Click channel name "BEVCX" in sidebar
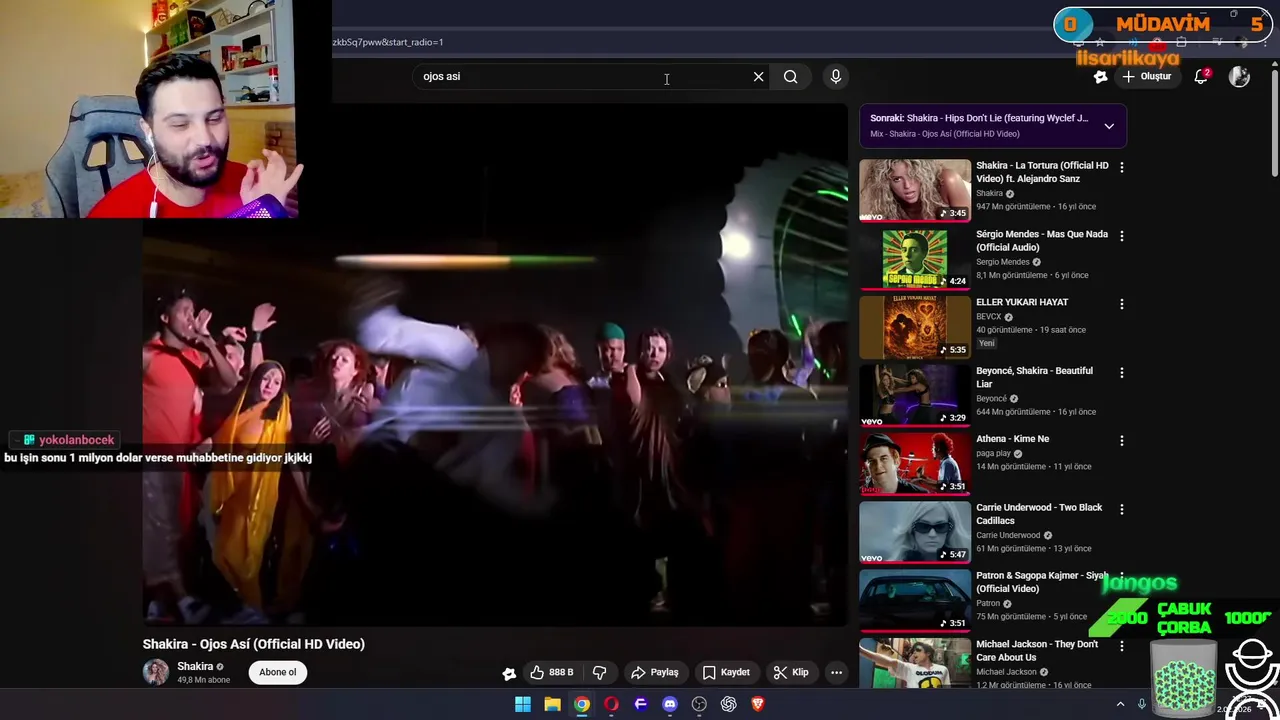1280x720 pixels. [x=988, y=317]
